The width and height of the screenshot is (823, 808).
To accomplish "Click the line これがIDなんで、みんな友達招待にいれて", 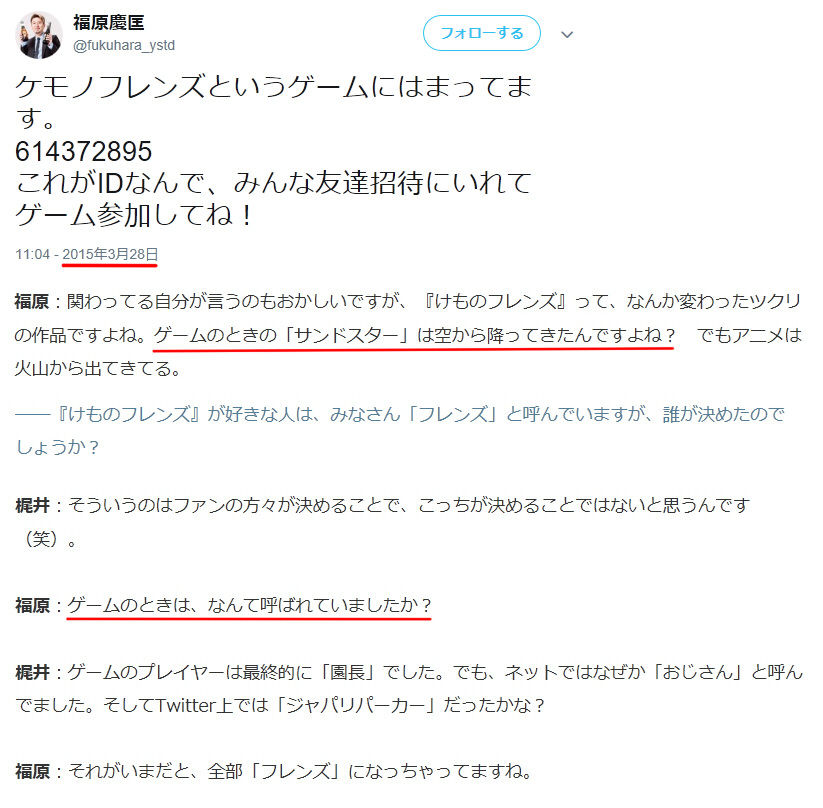I will (273, 183).
